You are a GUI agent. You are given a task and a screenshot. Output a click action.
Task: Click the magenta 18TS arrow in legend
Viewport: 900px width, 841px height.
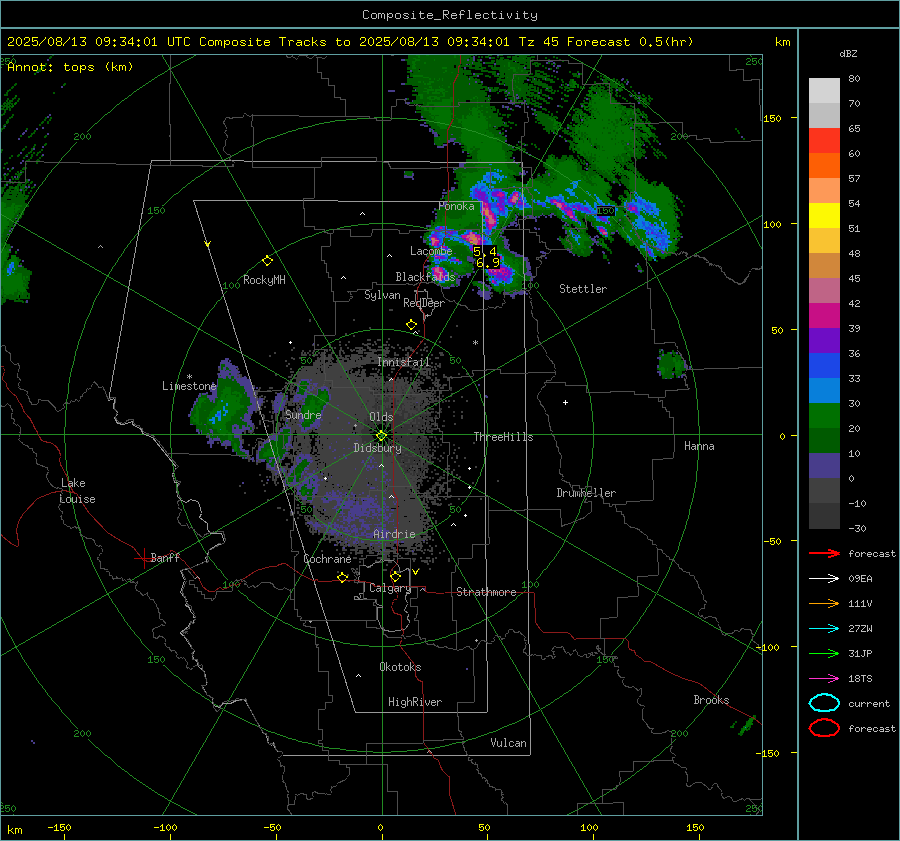coord(824,679)
